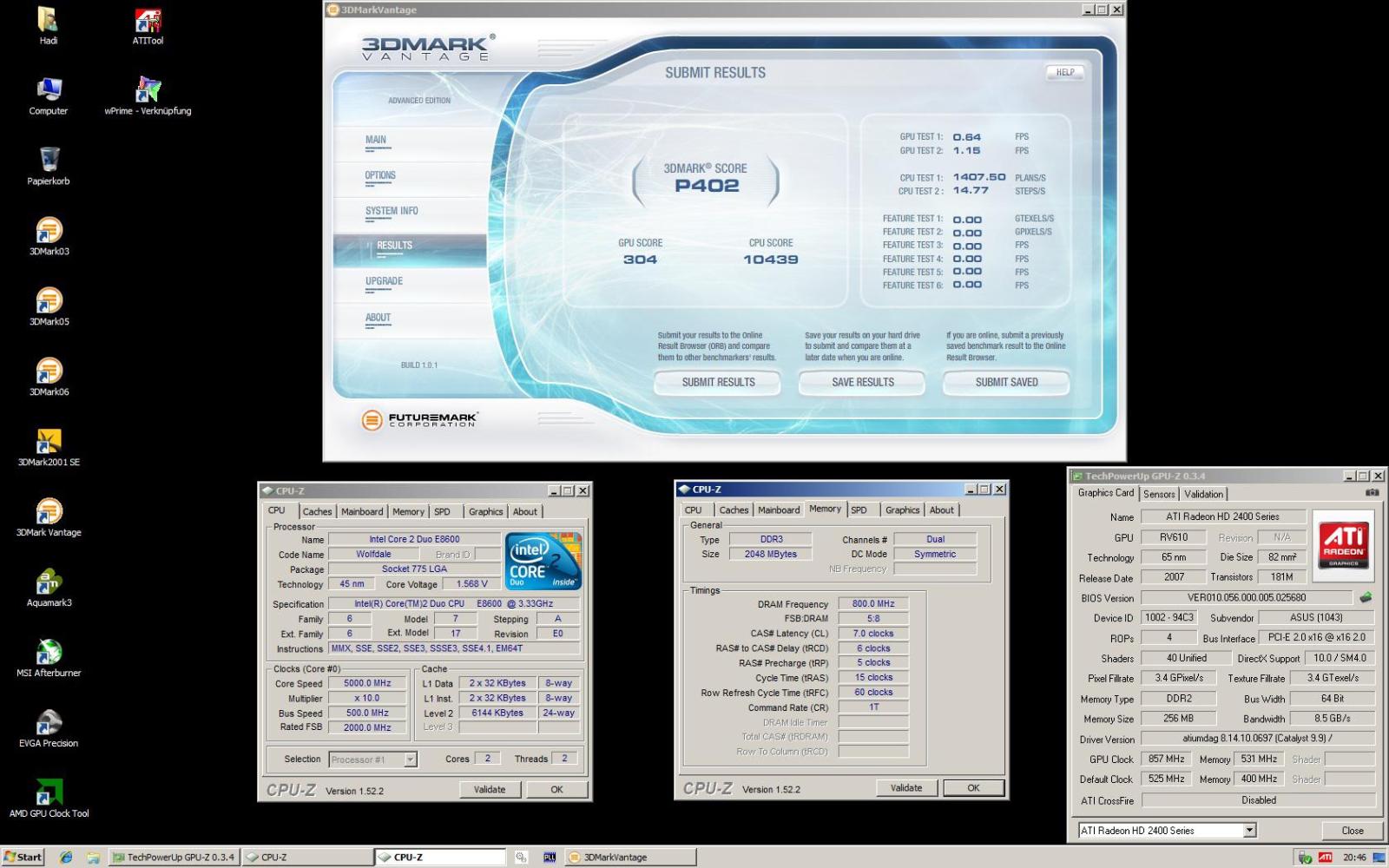Click the SUBMIT SAVED button
This screenshot has height=868, width=1389.
[x=1006, y=383]
